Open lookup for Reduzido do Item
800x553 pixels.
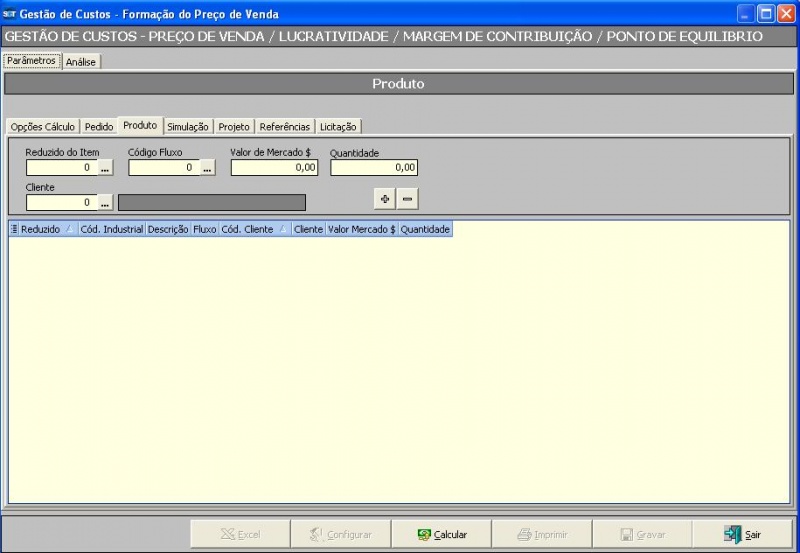[x=105, y=168]
